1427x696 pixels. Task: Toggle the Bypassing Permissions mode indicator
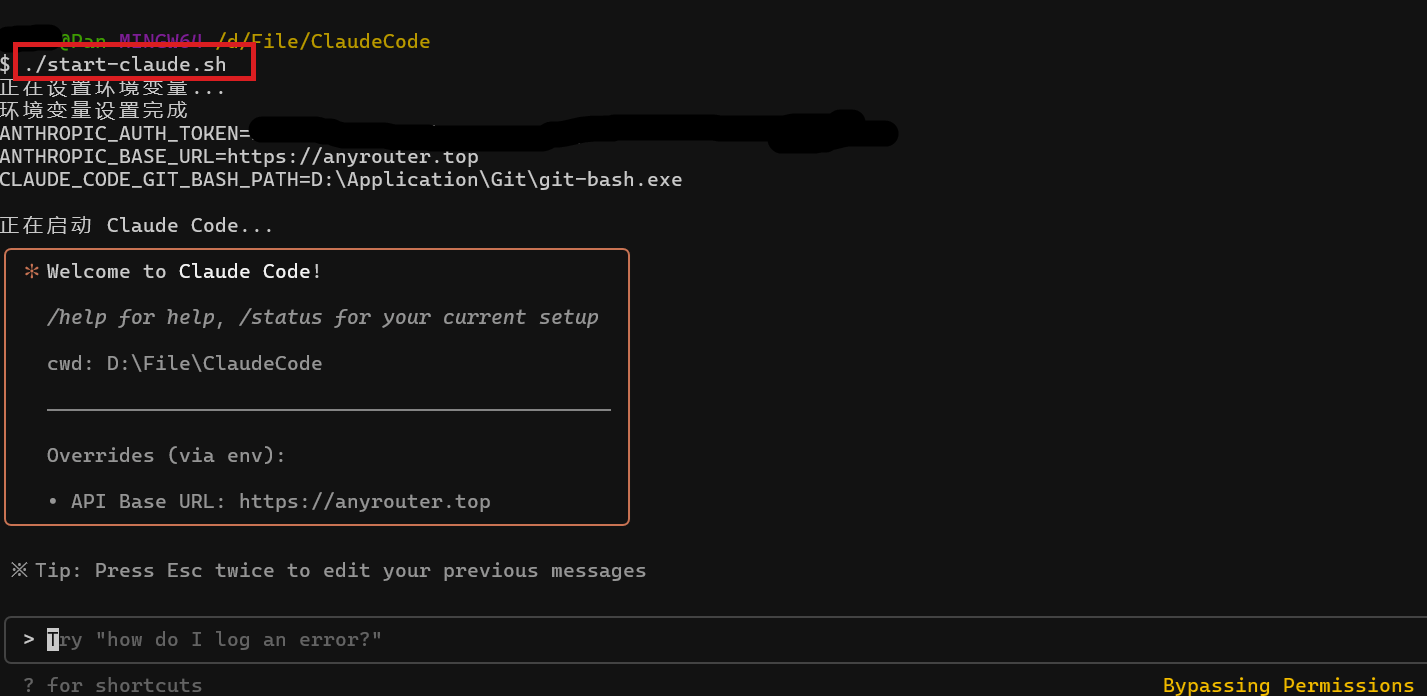1289,685
